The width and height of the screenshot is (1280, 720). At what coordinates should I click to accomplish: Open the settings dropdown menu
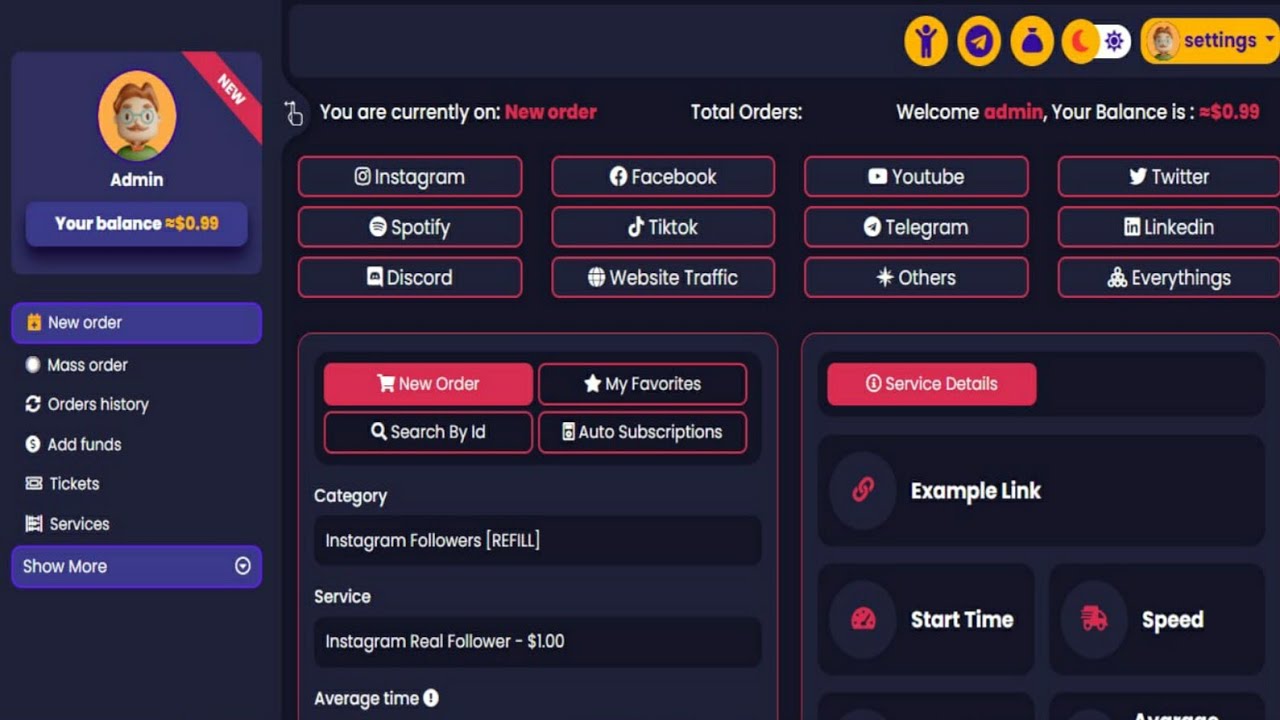[1212, 41]
